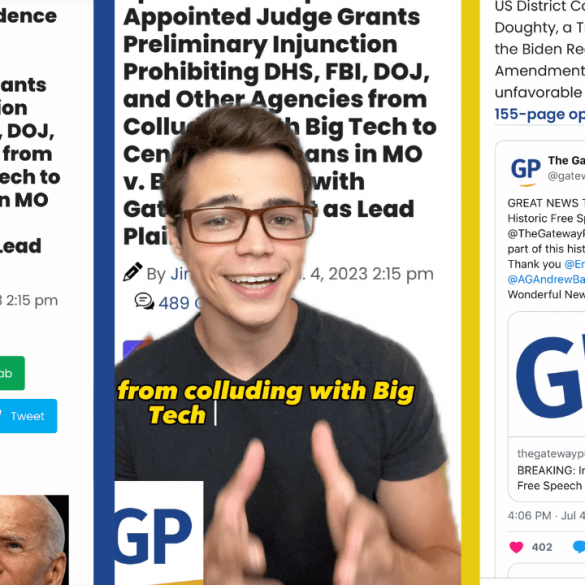Click the yellow caption 'from colluding with Big Tech'

pyautogui.click(x=266, y=403)
